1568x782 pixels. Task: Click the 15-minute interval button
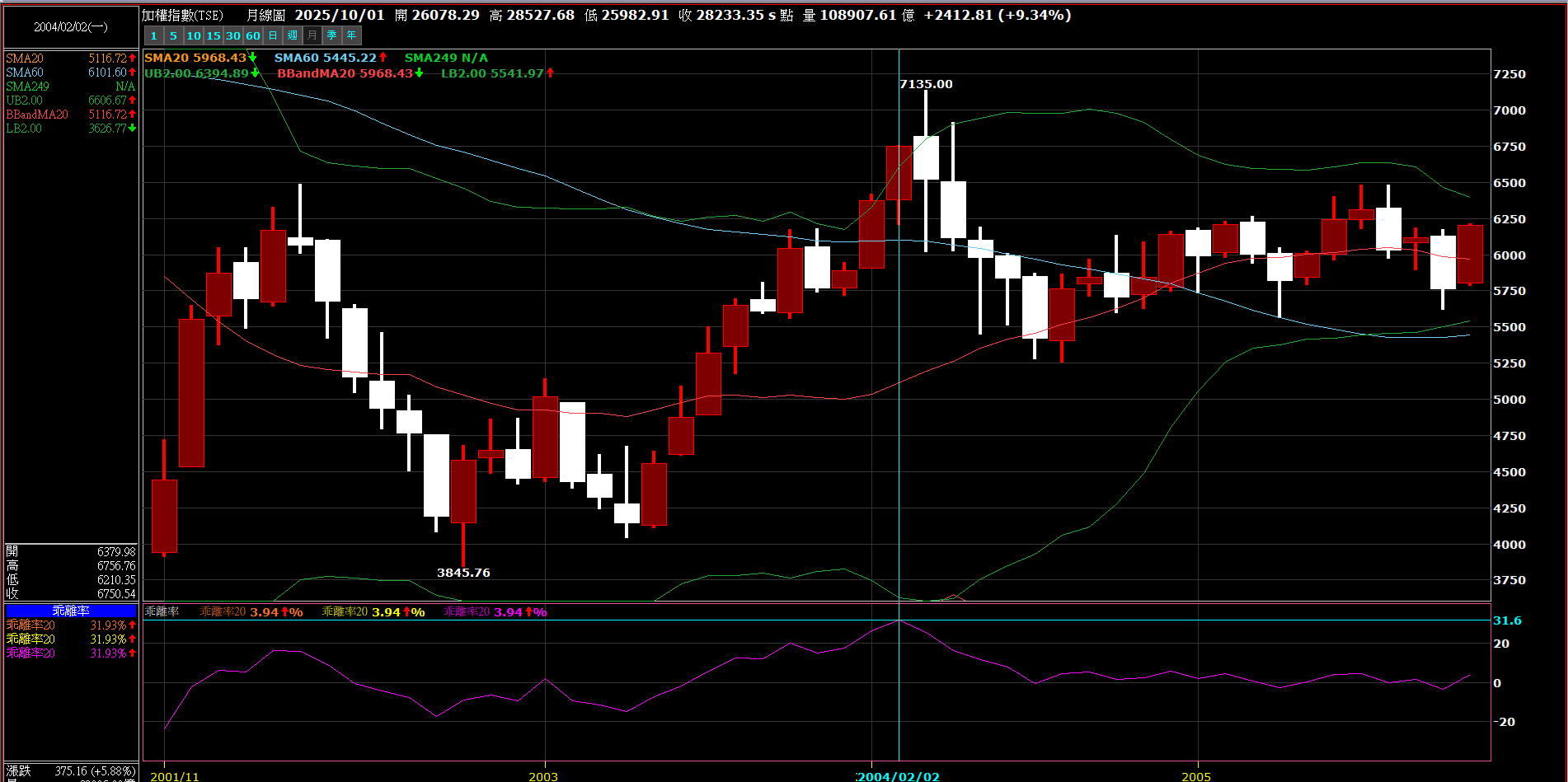pyautogui.click(x=213, y=35)
